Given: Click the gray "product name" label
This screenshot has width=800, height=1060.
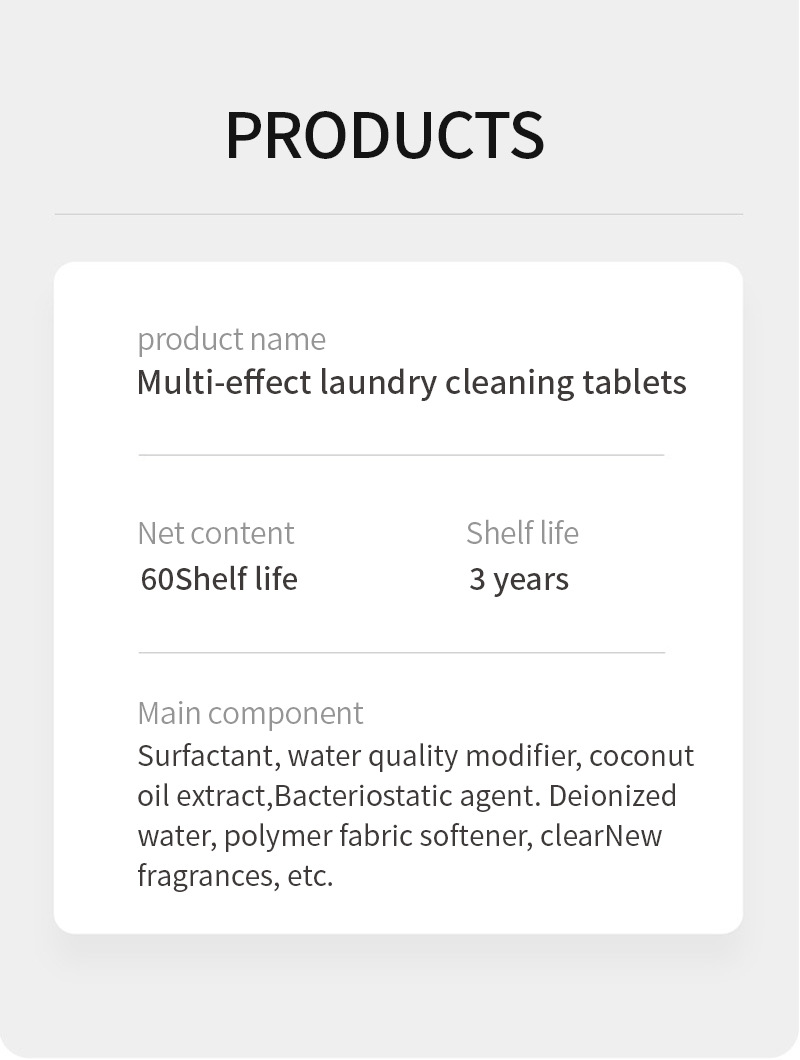Looking at the screenshot, I should click(231, 339).
